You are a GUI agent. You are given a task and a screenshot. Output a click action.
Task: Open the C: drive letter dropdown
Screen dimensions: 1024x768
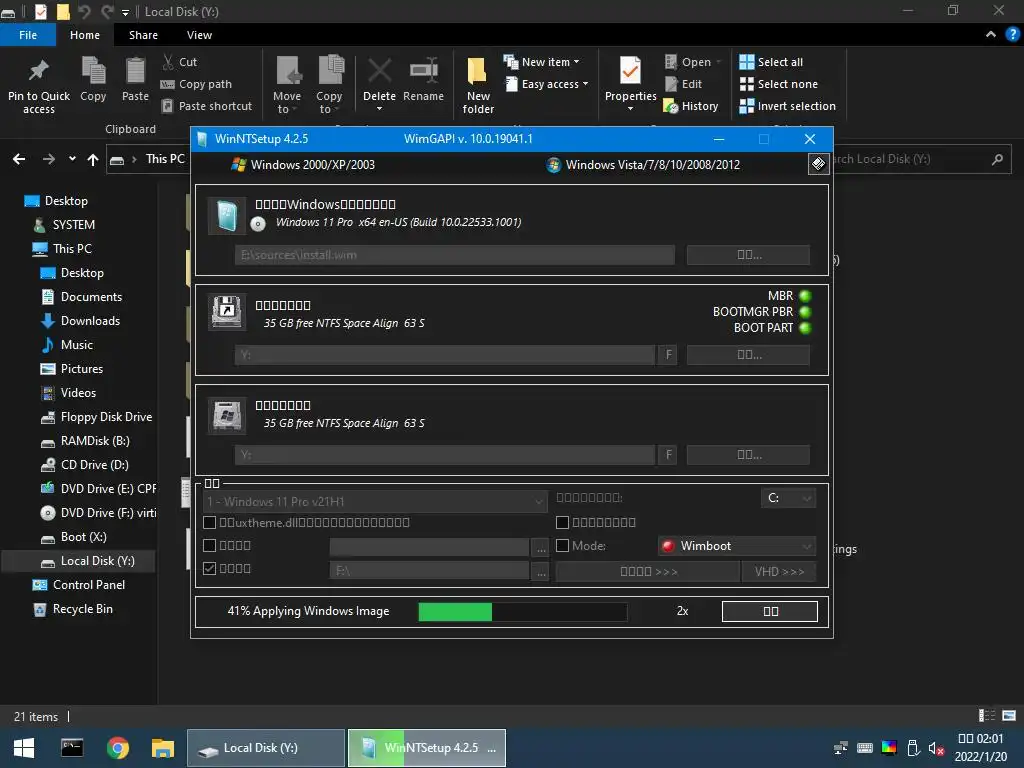788,498
